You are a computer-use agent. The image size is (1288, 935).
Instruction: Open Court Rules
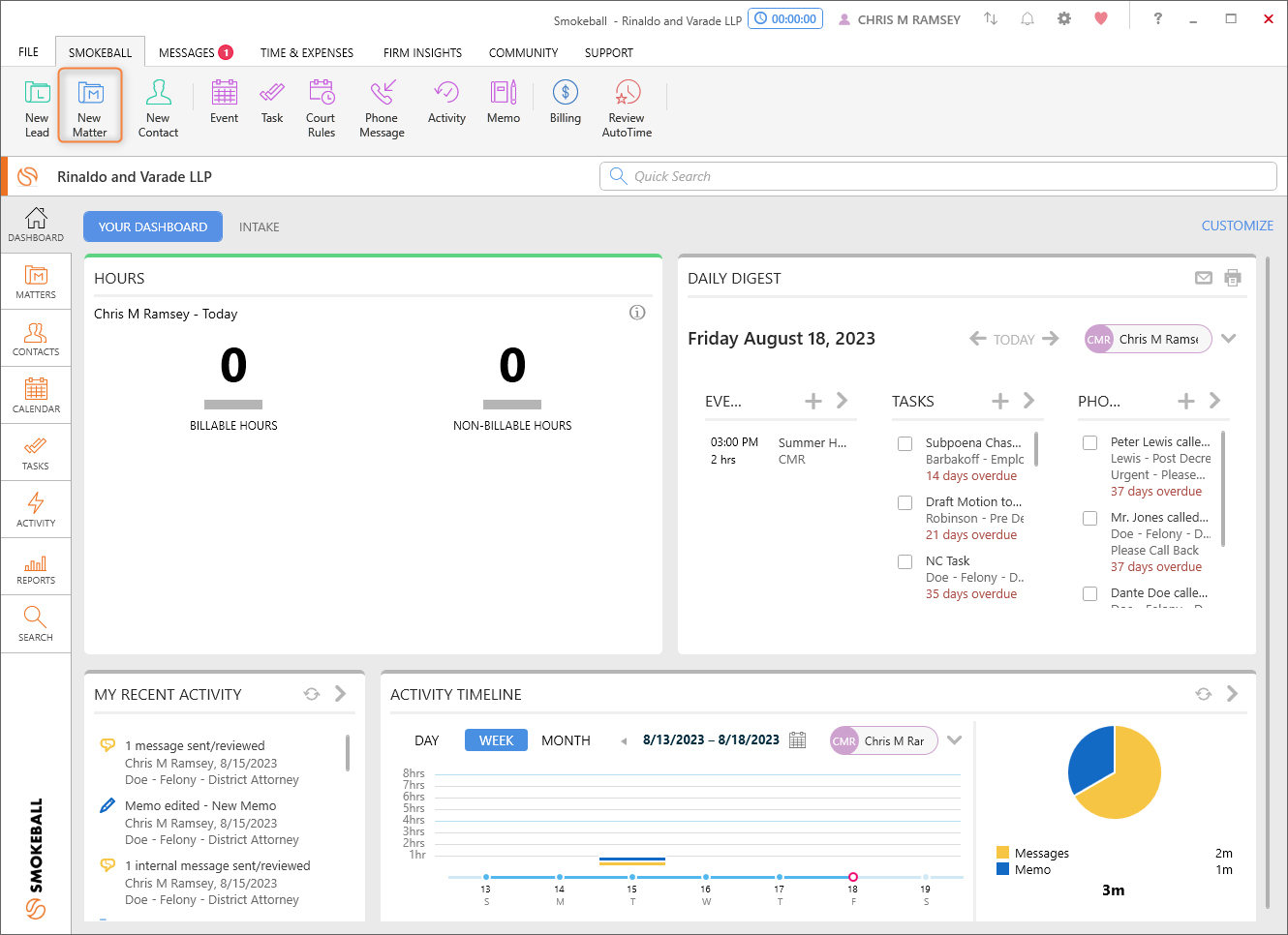pos(321,108)
